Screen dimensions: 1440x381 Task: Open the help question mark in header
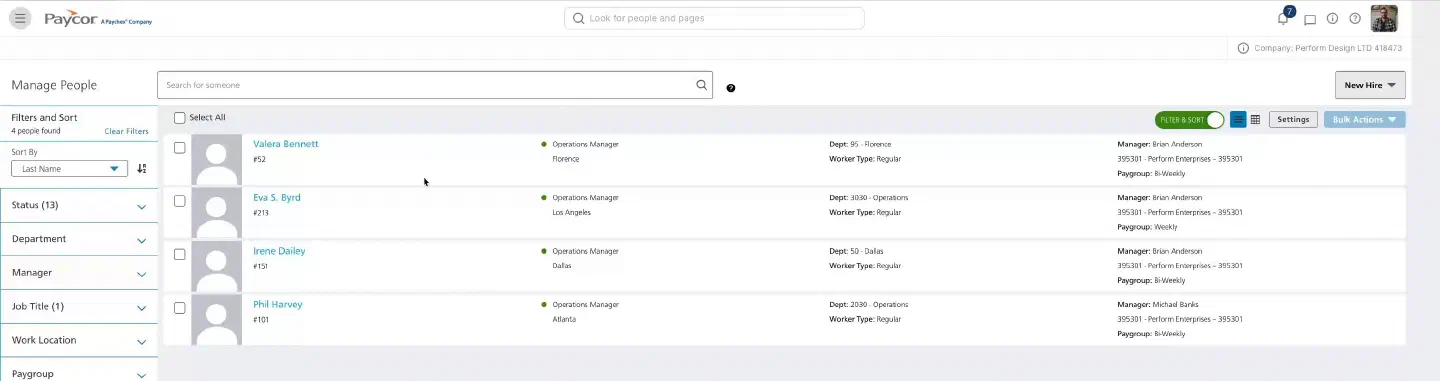click(x=1355, y=19)
